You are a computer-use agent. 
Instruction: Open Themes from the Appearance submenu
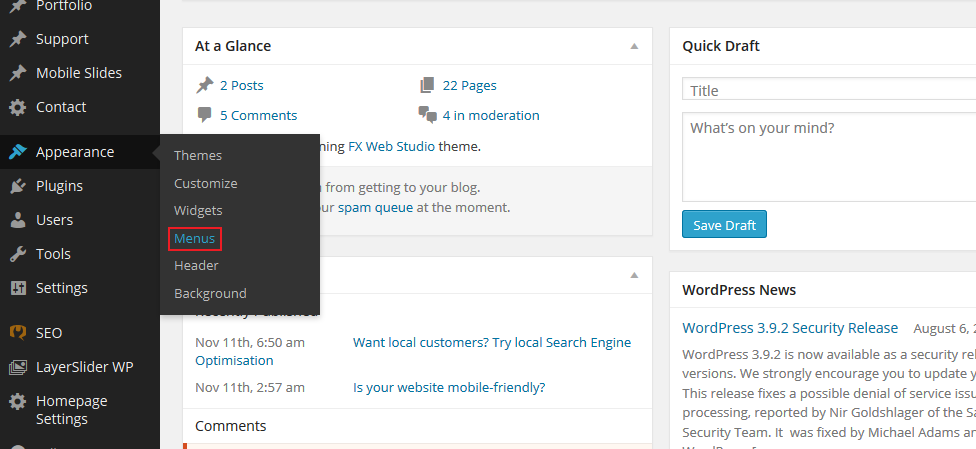(x=197, y=156)
